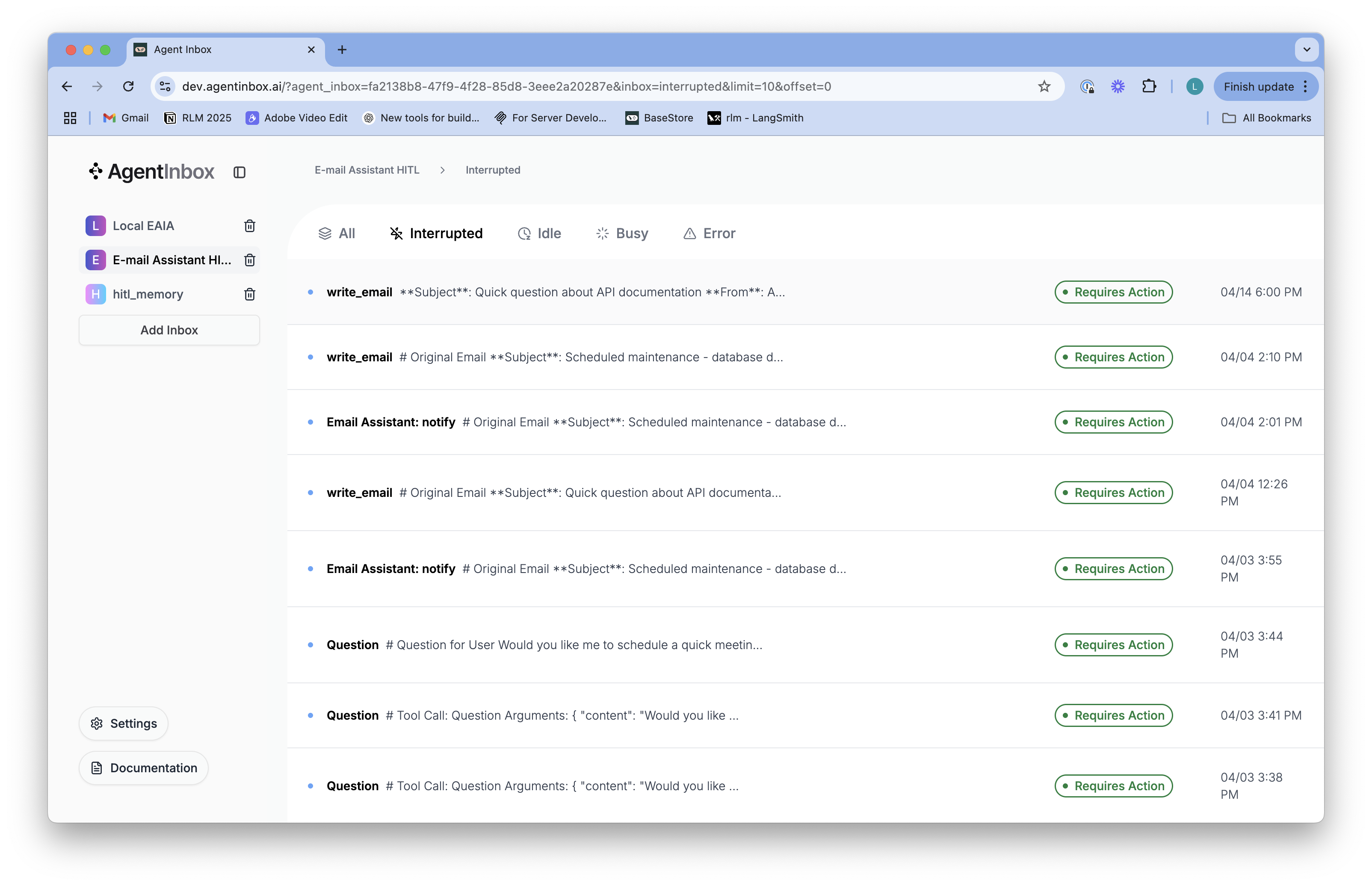Screen dimensions: 1372x886
Task: Switch to the Idle tab
Action: (x=540, y=233)
